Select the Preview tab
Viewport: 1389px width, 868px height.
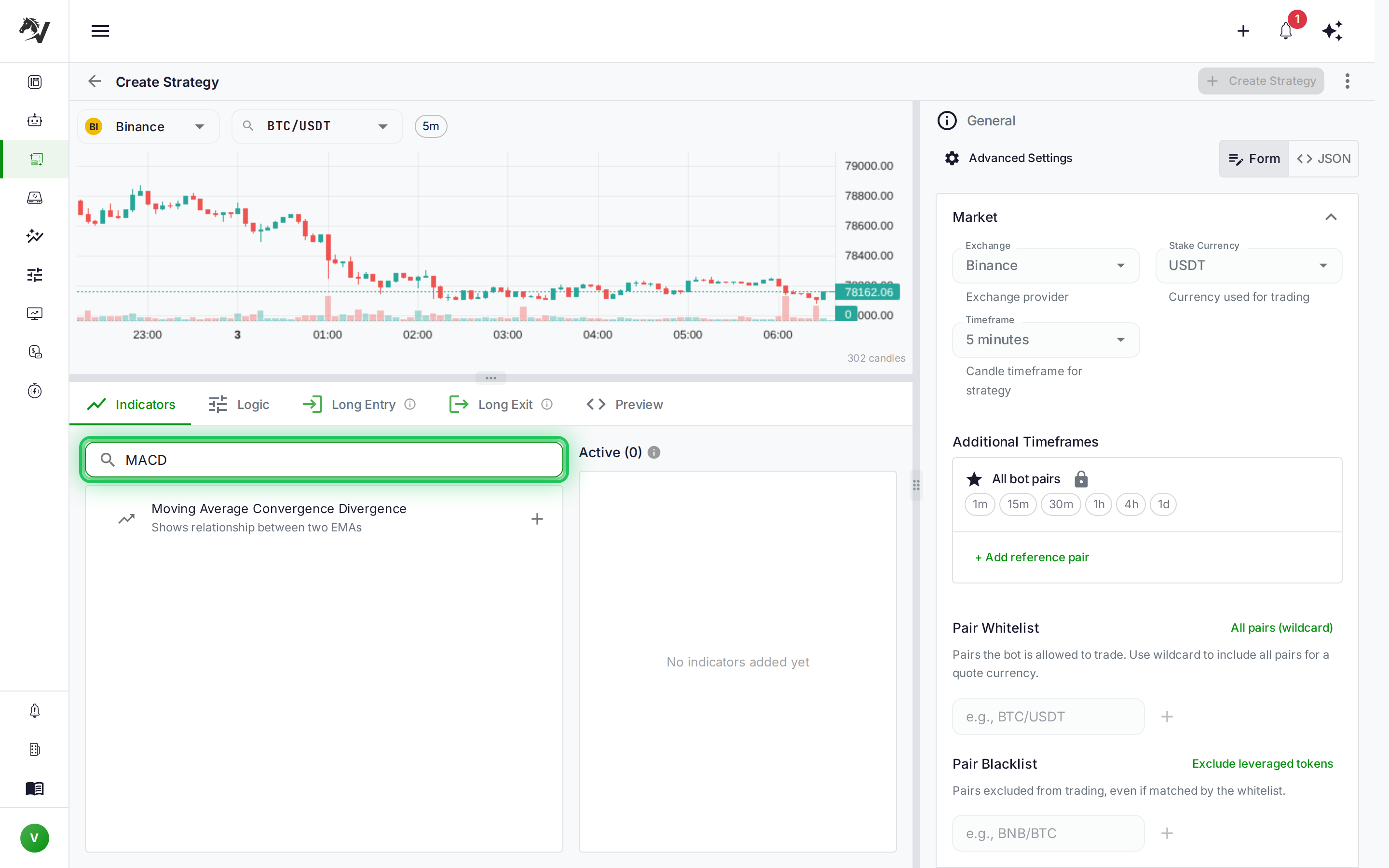pos(624,404)
